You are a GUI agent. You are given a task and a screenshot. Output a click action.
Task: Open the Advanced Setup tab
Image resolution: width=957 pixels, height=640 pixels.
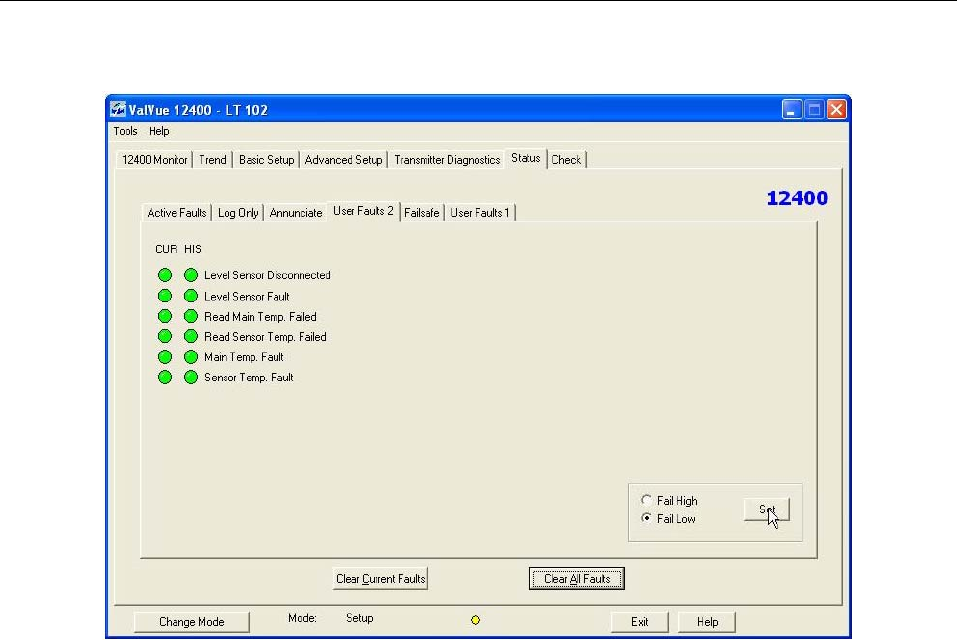point(344,160)
